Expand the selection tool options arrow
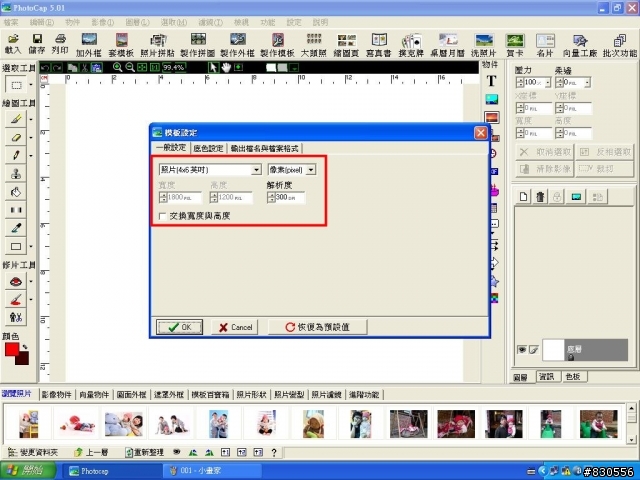Screen dimensions: 640x480 [x=31, y=85]
